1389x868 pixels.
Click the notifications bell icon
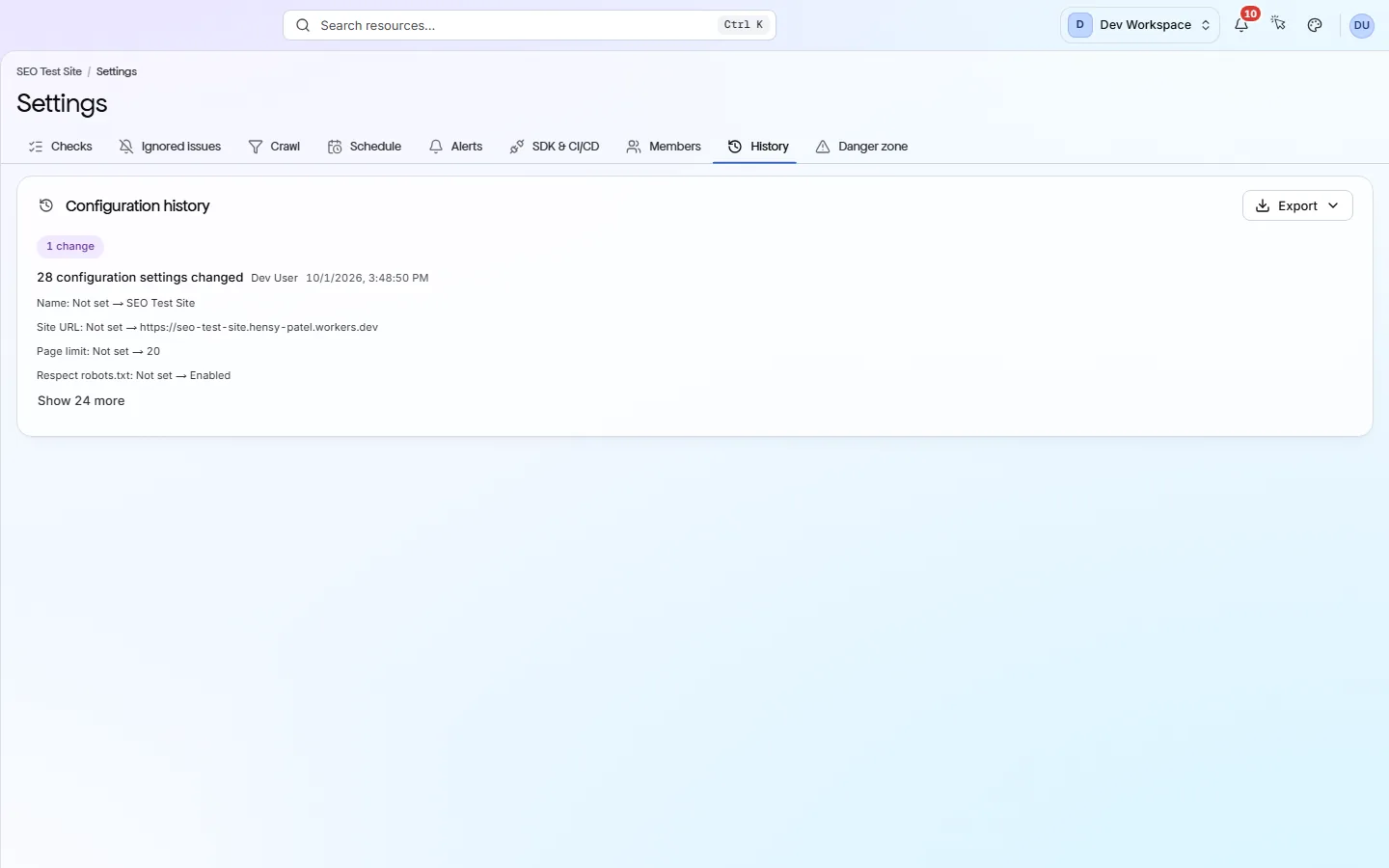click(1241, 25)
